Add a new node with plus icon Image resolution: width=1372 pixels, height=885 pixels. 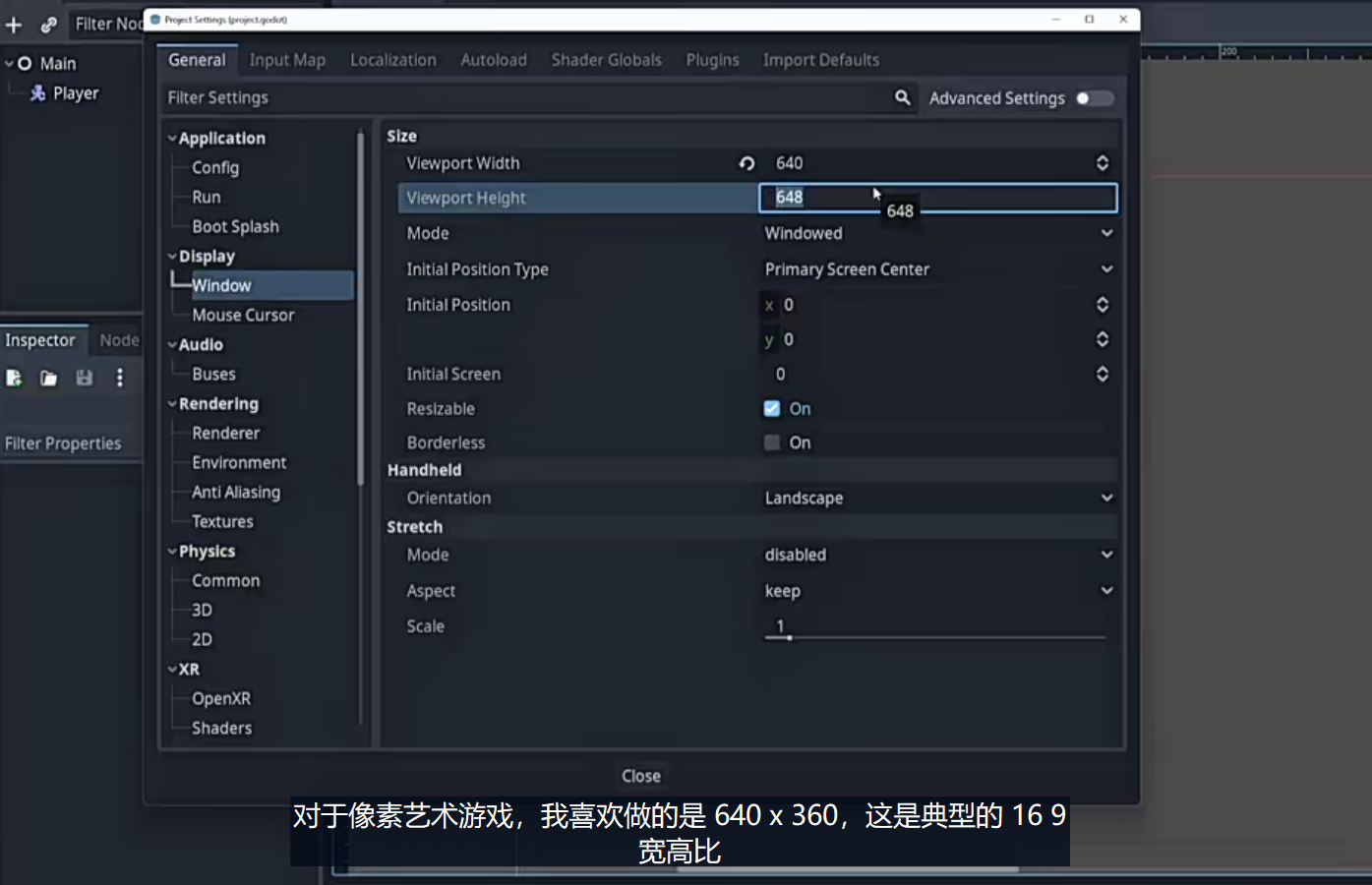point(14,25)
